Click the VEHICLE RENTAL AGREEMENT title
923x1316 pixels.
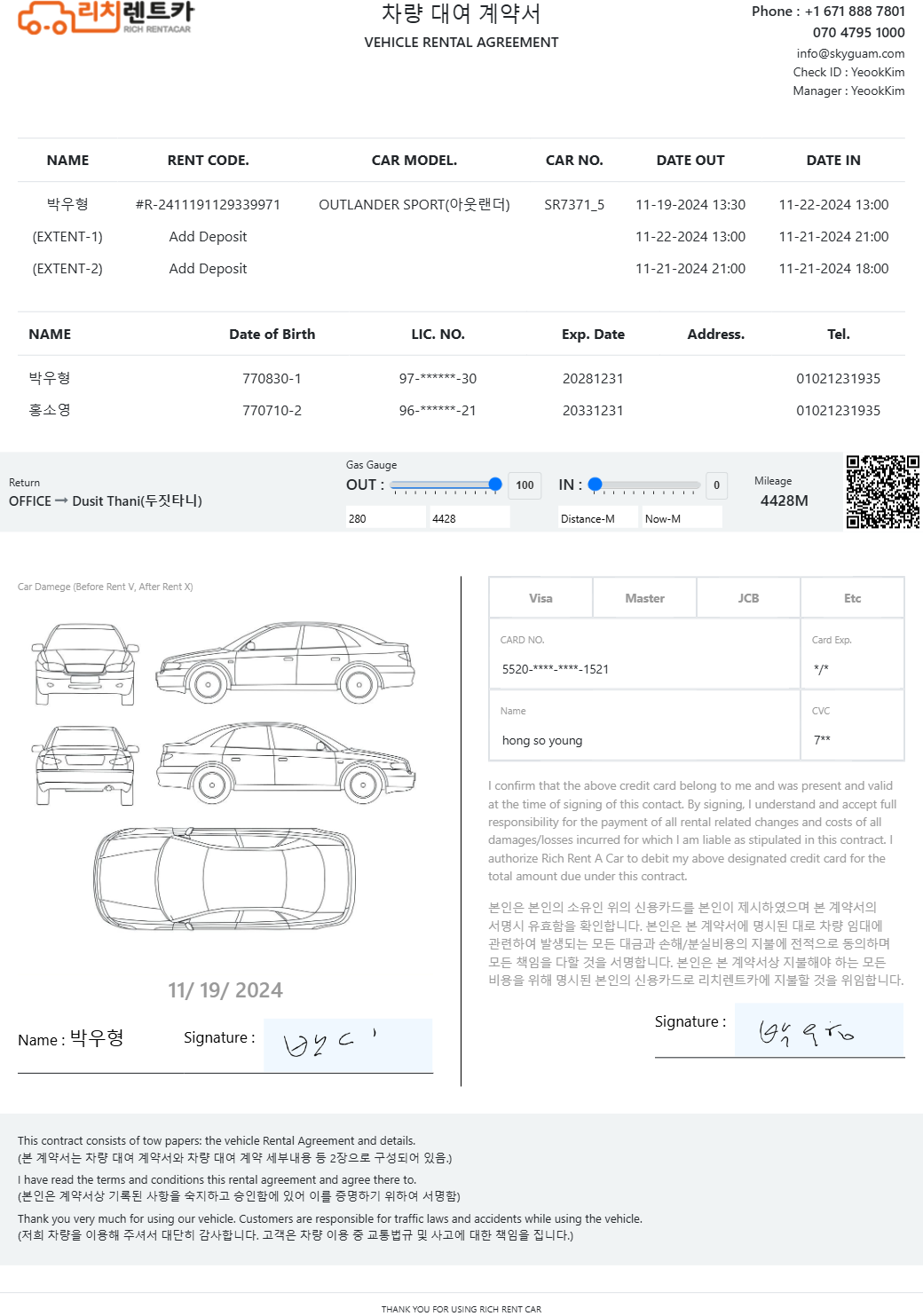(461, 43)
